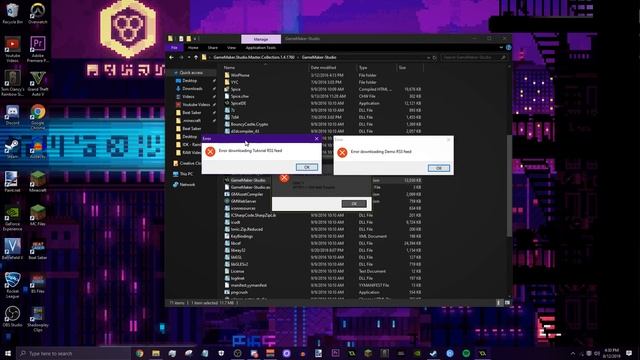Image resolution: width=640 pixels, height=360 pixels.
Task: Open the BS Files desktop shortcut
Action: point(38,282)
